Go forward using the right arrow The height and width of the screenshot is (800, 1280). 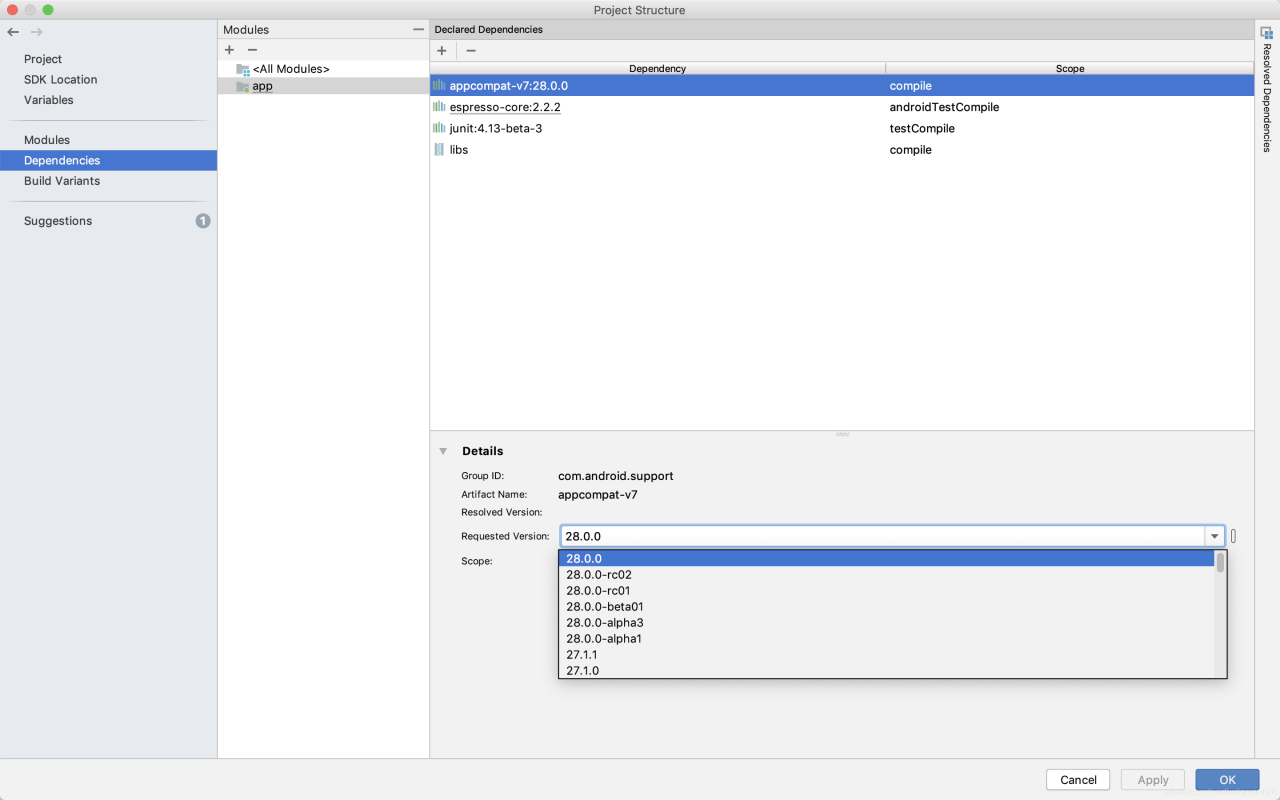37,32
